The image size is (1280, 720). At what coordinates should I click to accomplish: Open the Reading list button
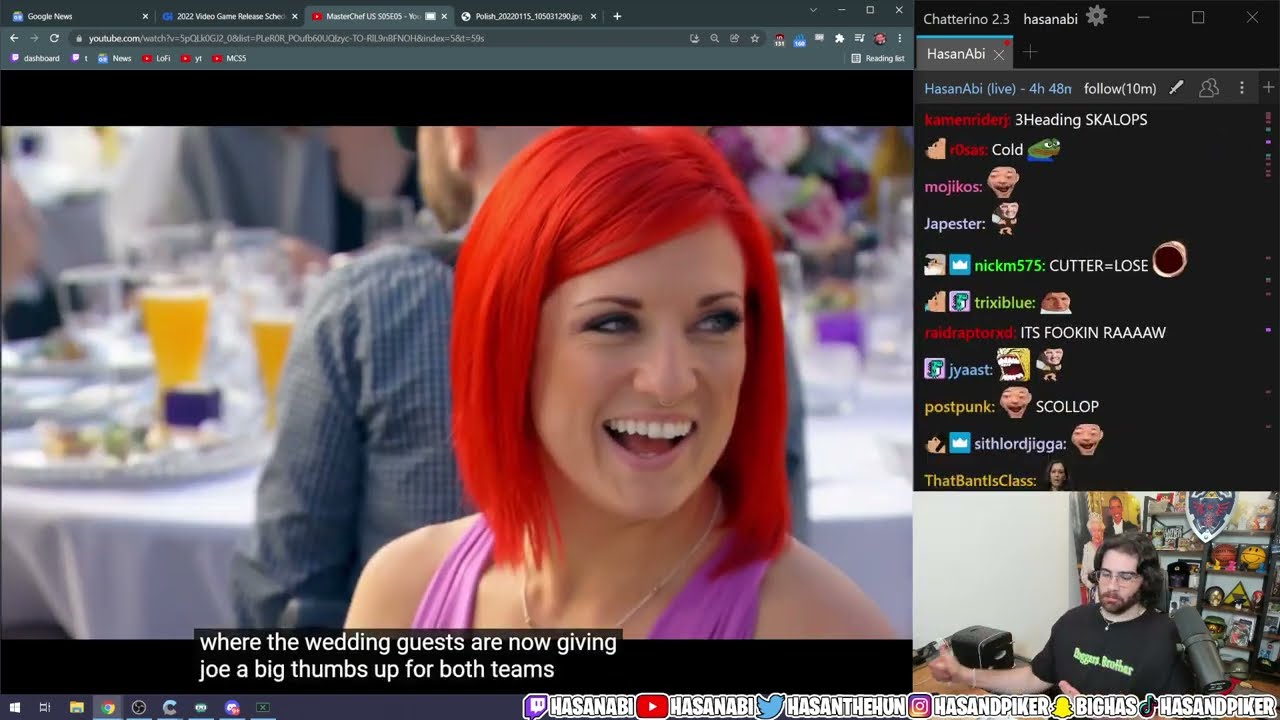[878, 58]
